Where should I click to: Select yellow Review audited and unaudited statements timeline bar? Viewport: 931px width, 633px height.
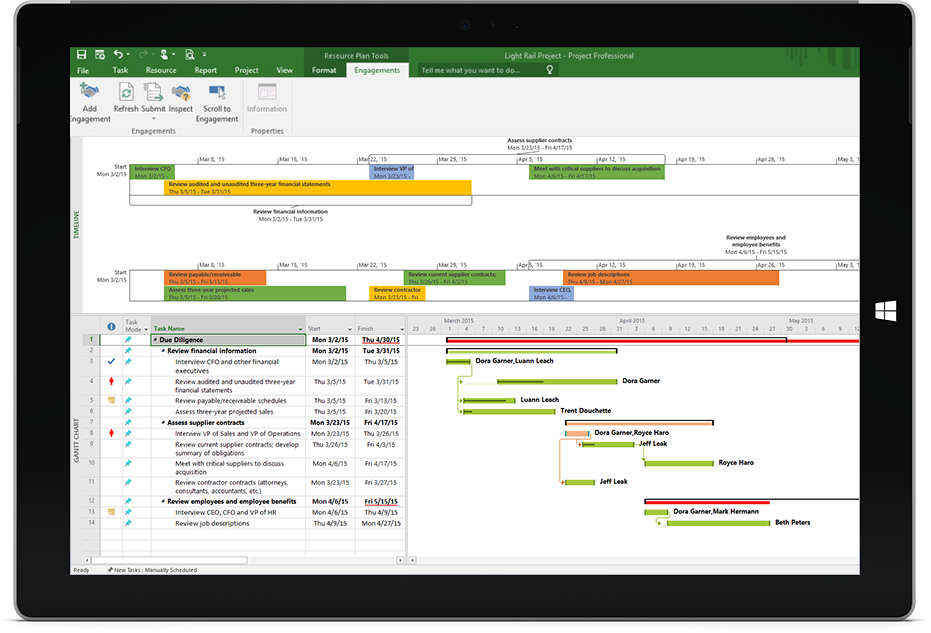click(x=318, y=188)
